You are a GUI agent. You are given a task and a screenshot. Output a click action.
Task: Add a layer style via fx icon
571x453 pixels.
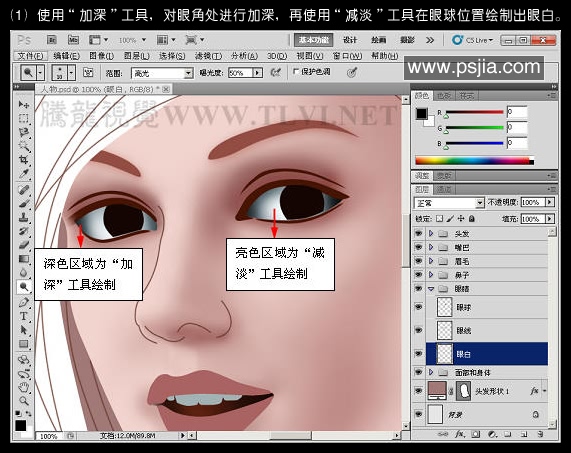[460, 434]
